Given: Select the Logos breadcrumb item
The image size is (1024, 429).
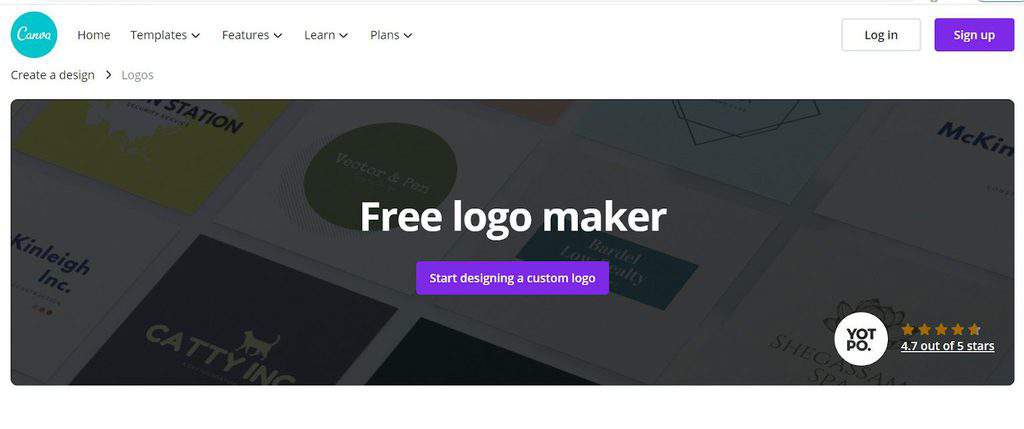Looking at the screenshot, I should pos(137,75).
